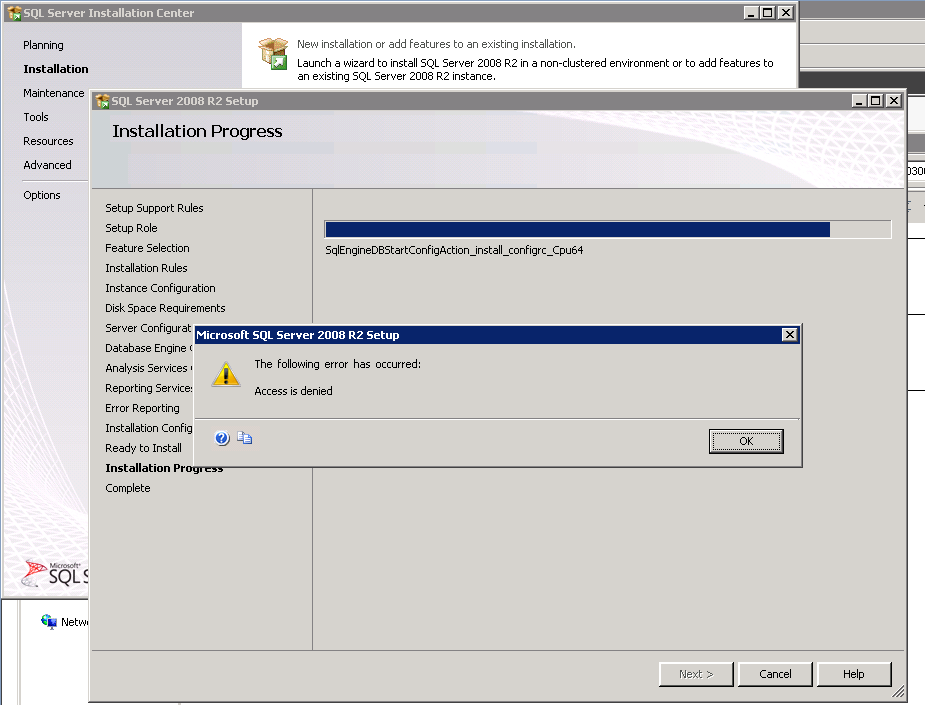The width and height of the screenshot is (925, 705).
Task: Click the disabled Next button
Action: click(696, 674)
